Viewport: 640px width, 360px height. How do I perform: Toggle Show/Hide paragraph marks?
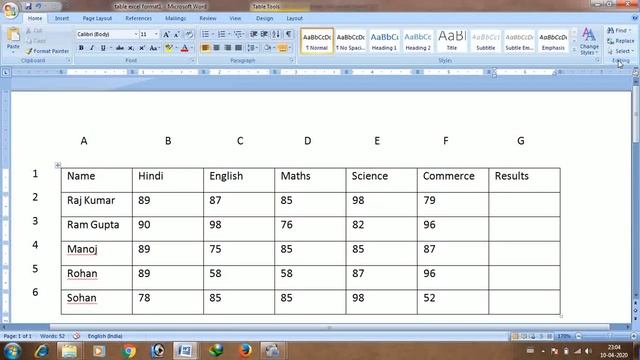click(x=288, y=34)
